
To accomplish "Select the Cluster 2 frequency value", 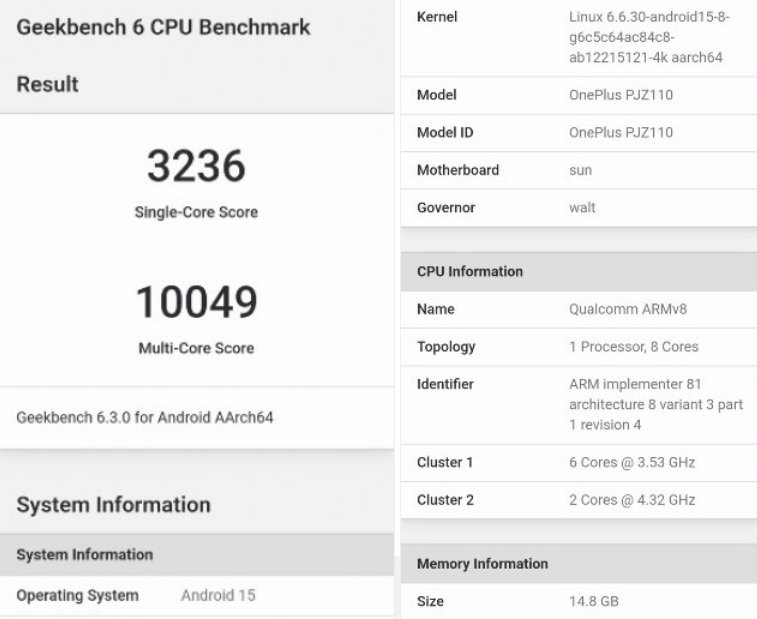I will pos(631,499).
